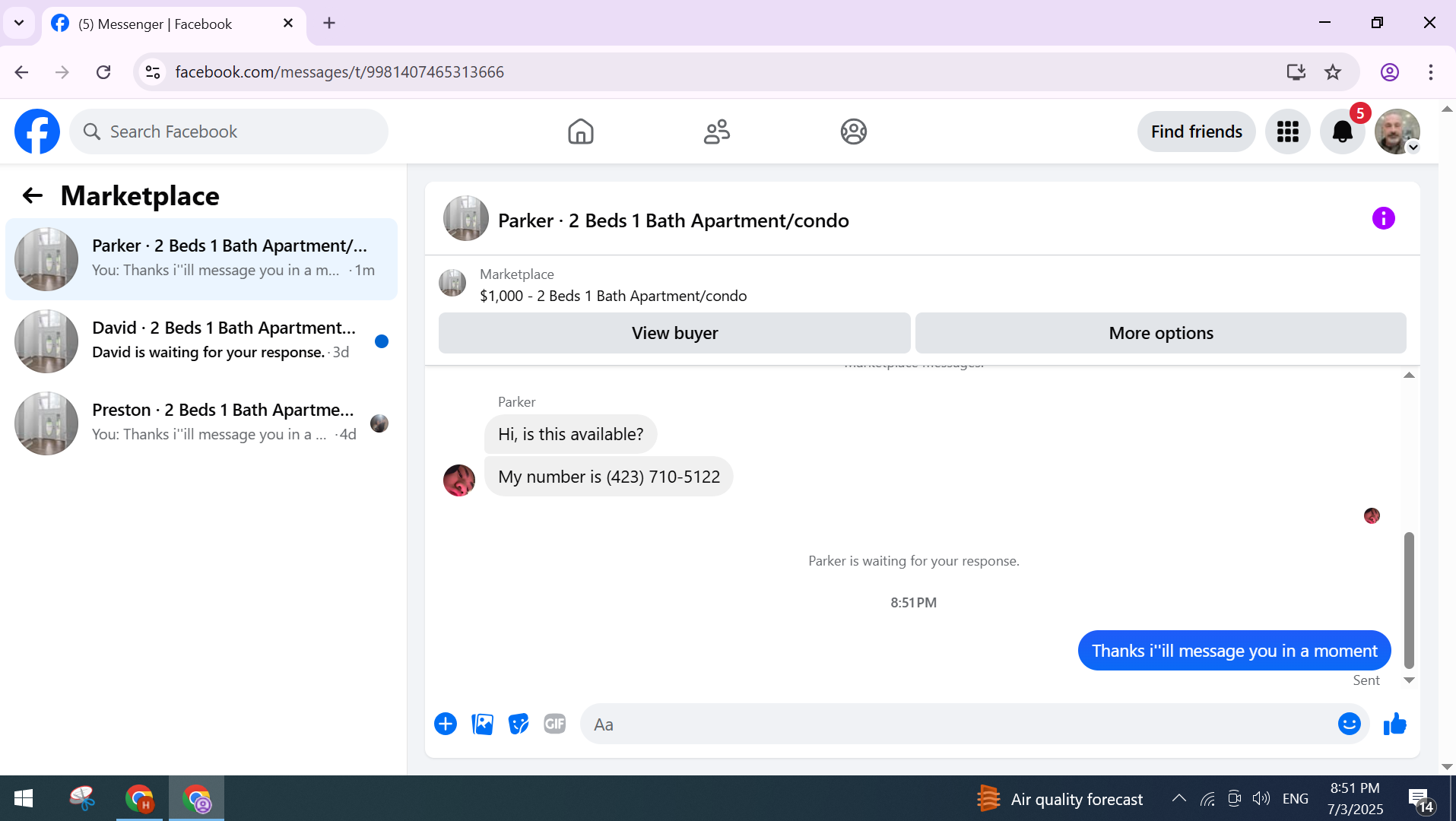This screenshot has width=1456, height=821.
Task: Open notifications bell with 5 badge
Action: click(1342, 132)
